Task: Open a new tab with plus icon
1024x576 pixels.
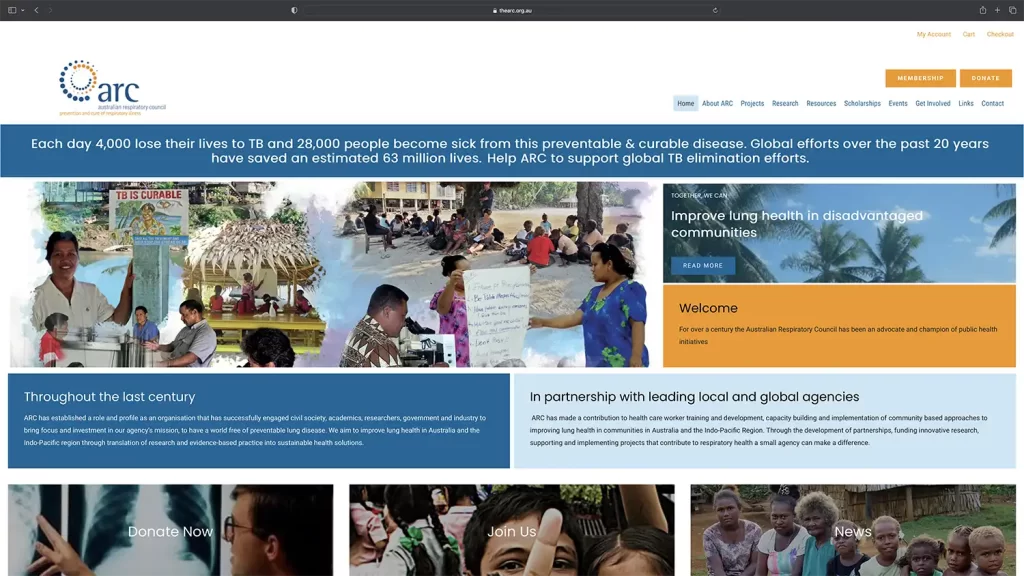Action: point(997,10)
